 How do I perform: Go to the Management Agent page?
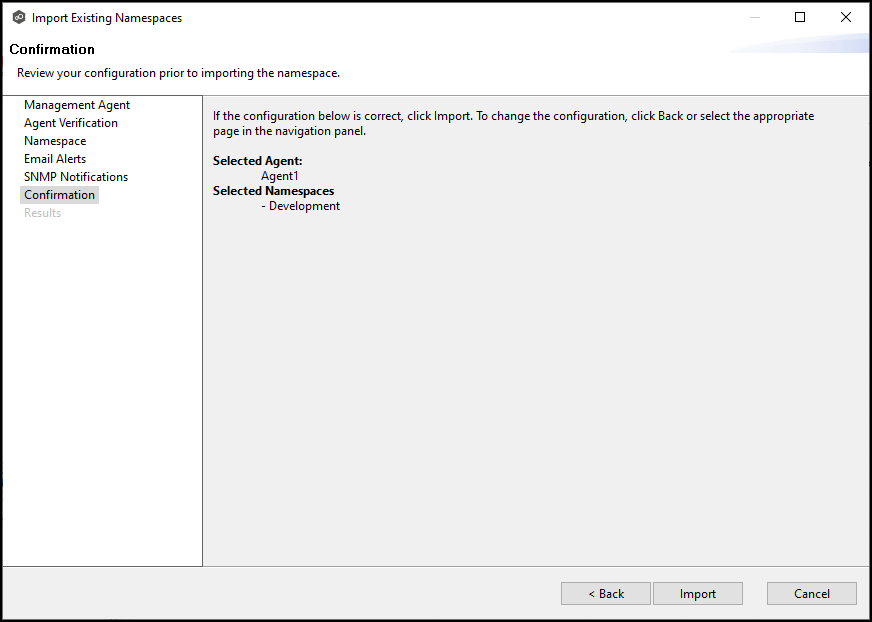[x=77, y=105]
